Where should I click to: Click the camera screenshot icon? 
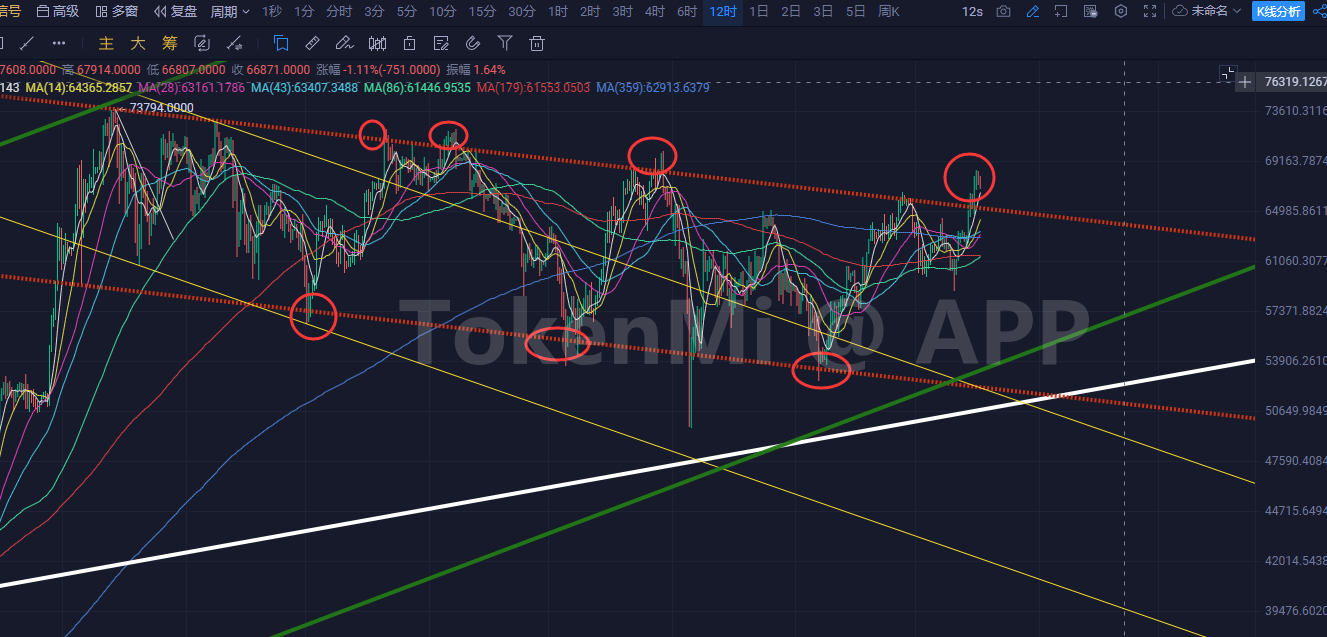click(1003, 12)
